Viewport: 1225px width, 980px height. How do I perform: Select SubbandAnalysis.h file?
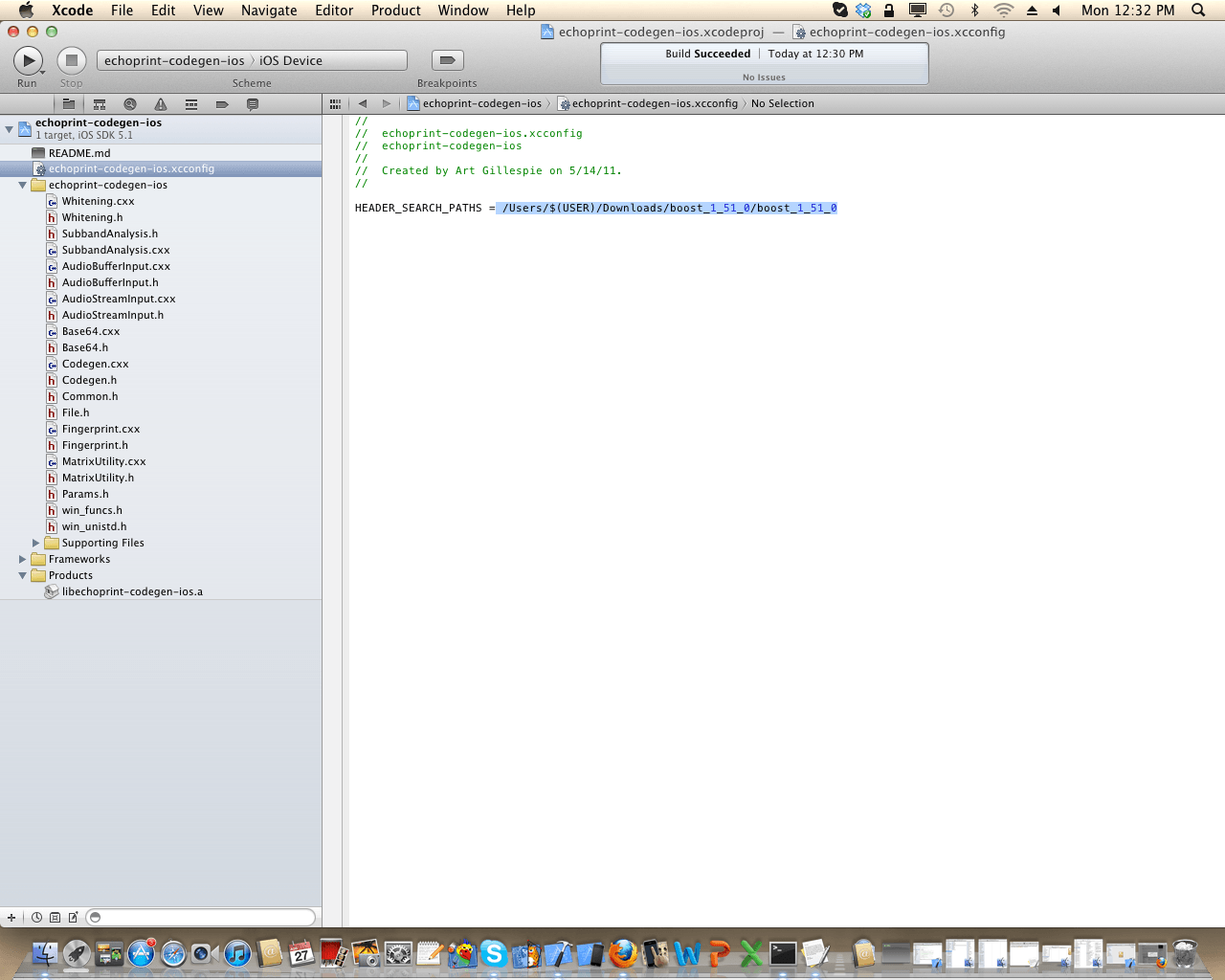click(x=161, y=234)
